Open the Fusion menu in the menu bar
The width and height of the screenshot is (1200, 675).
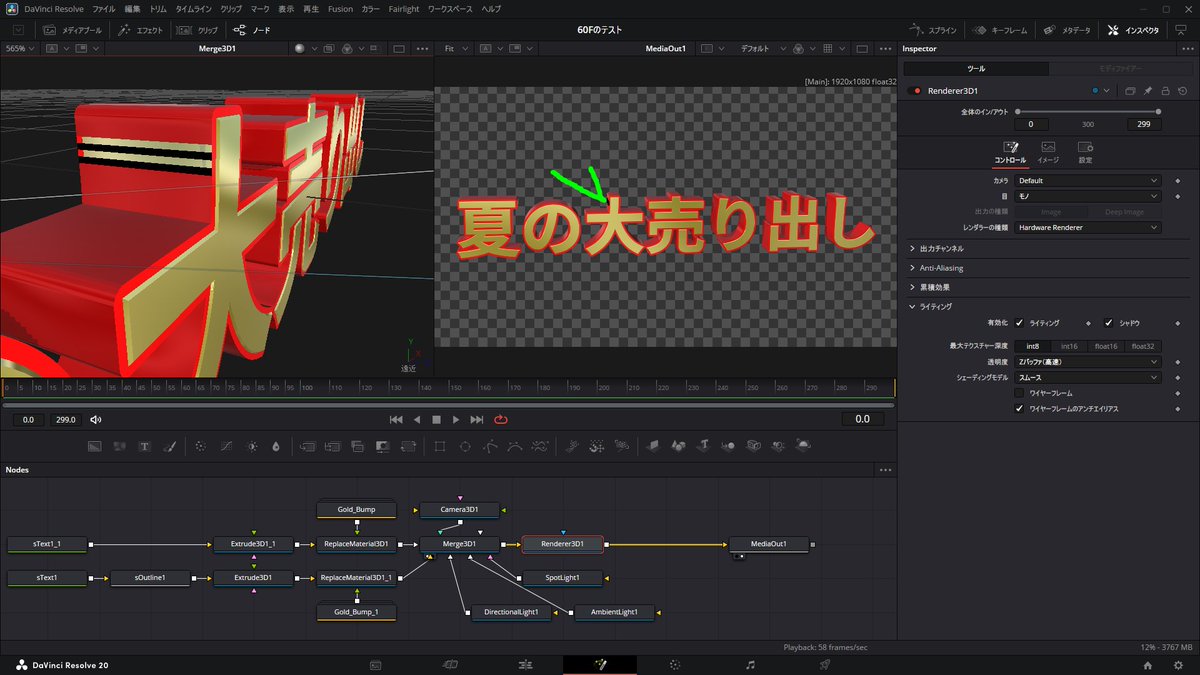pos(340,9)
